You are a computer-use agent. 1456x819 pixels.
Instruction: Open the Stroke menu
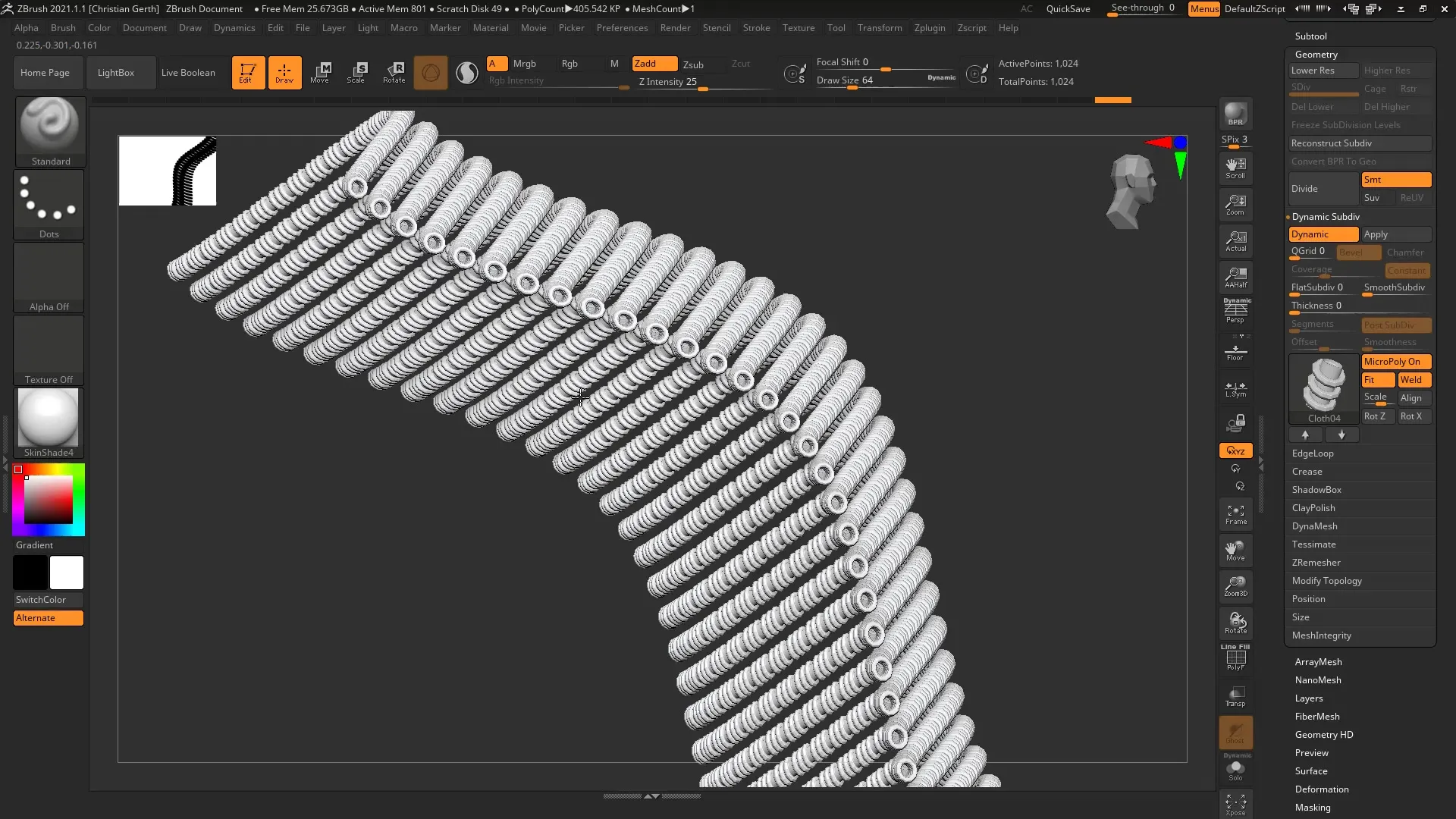click(756, 28)
